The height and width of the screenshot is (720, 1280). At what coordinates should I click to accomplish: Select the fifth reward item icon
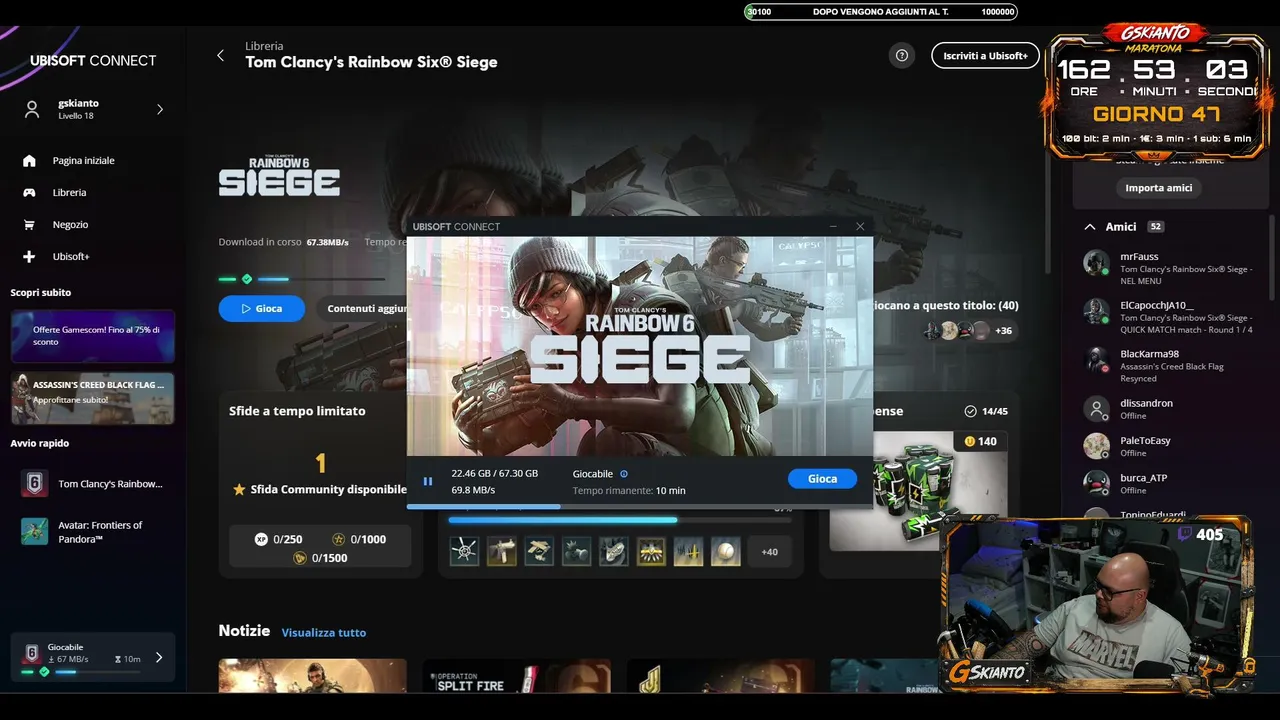(x=614, y=551)
